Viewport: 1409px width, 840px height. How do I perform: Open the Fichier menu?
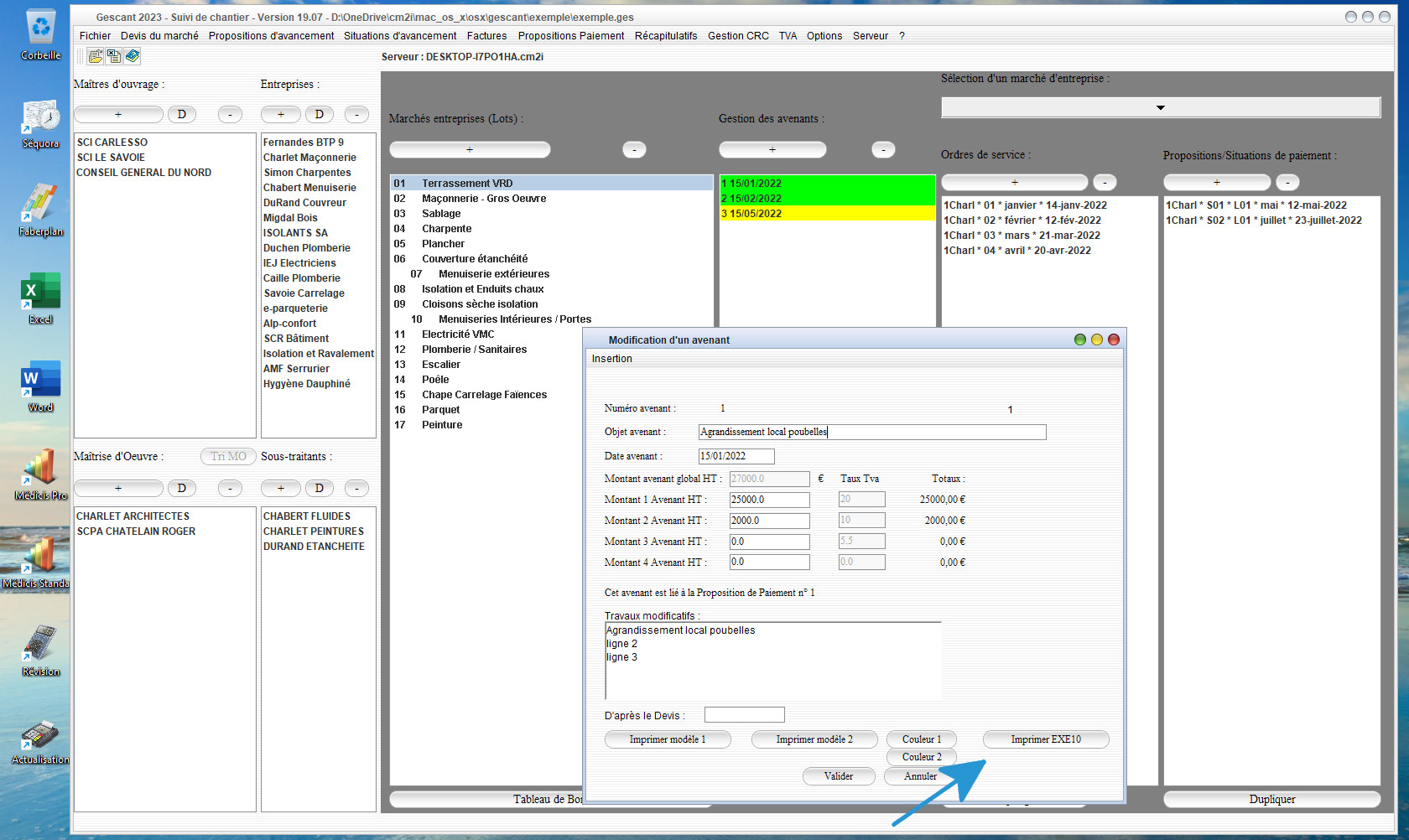[95, 36]
